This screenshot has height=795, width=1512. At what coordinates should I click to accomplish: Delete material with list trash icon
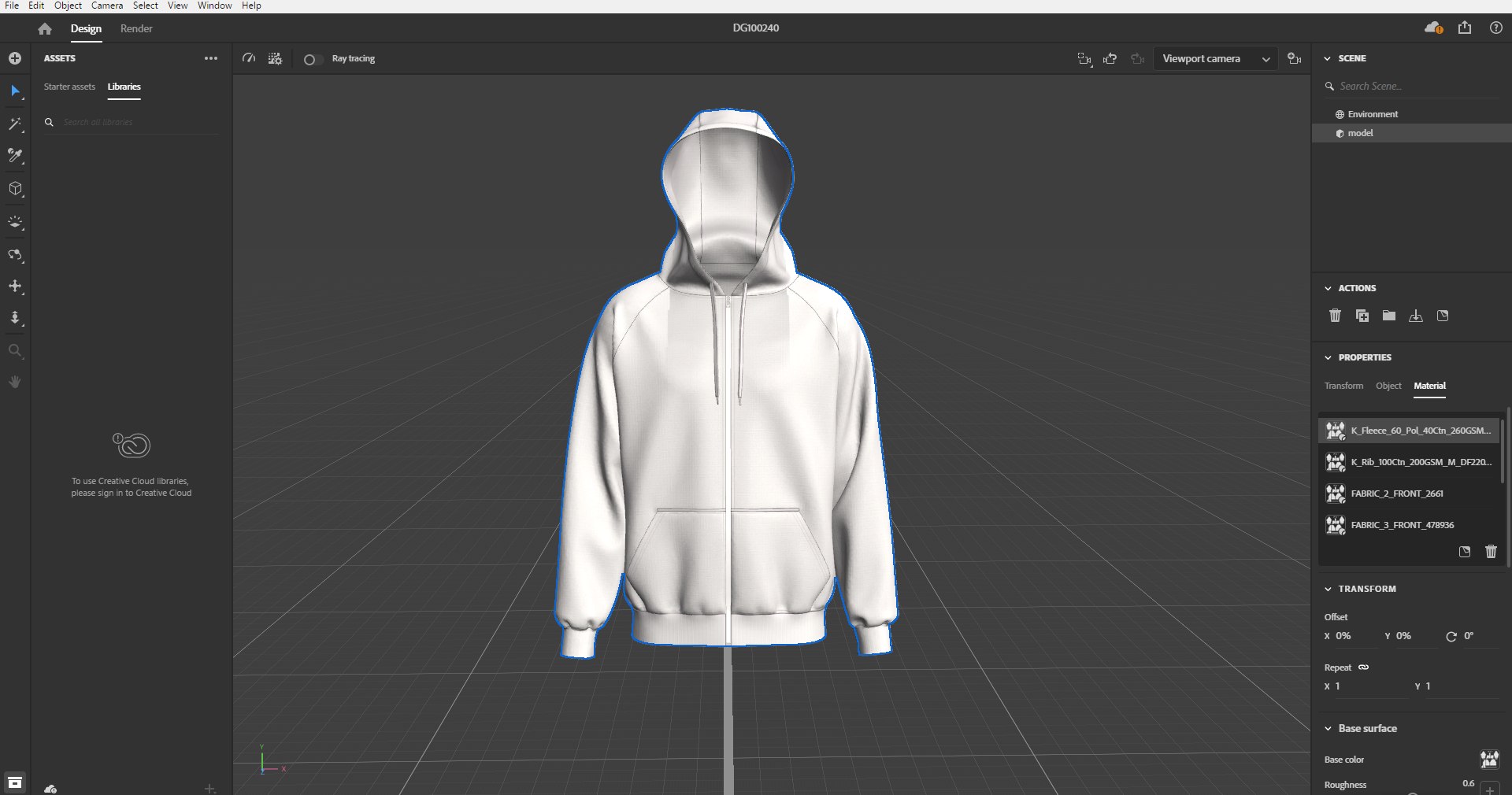(x=1491, y=552)
